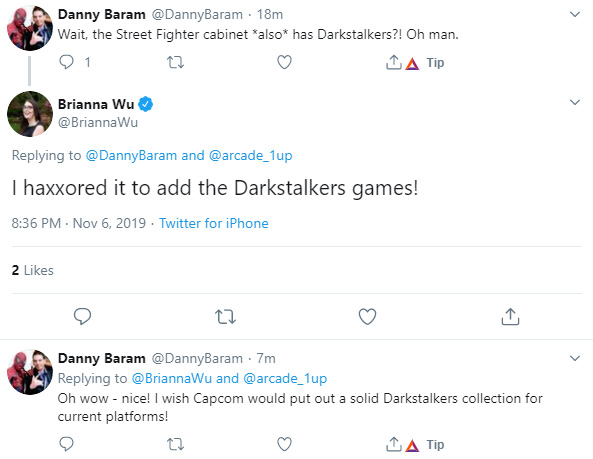The image size is (593, 459).
Task: Share Danny Baram's top tweet
Action: (x=393, y=62)
